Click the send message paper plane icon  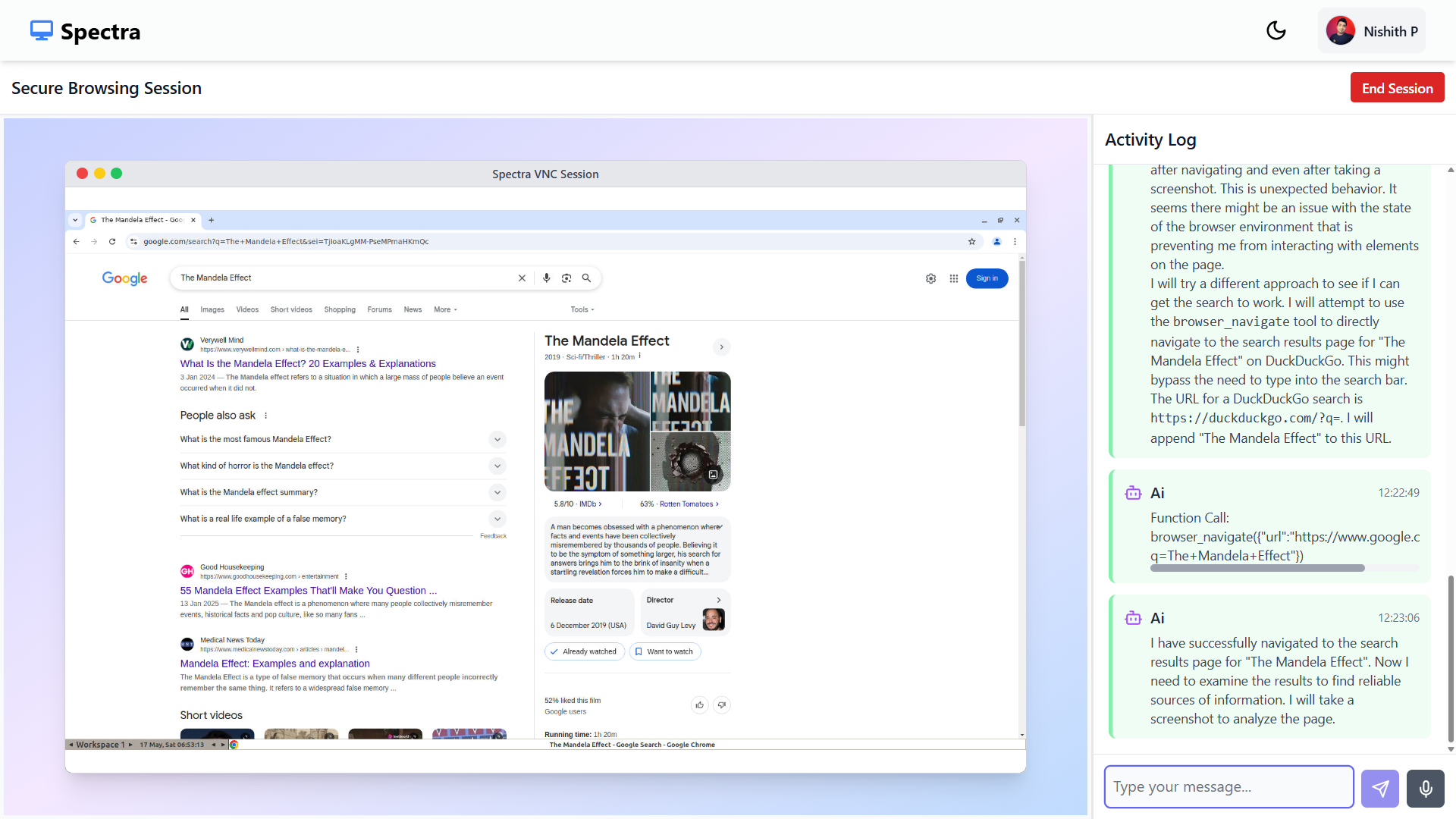(1379, 788)
